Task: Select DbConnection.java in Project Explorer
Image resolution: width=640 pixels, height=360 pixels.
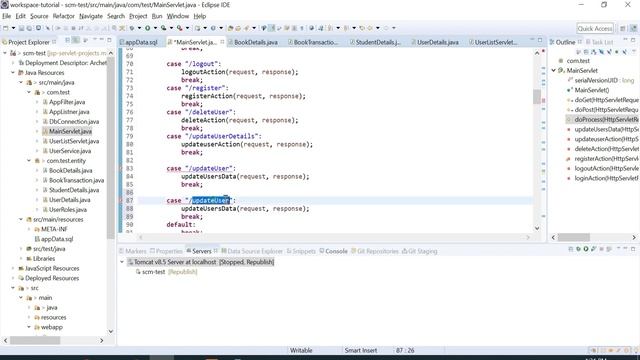Action: coord(70,122)
